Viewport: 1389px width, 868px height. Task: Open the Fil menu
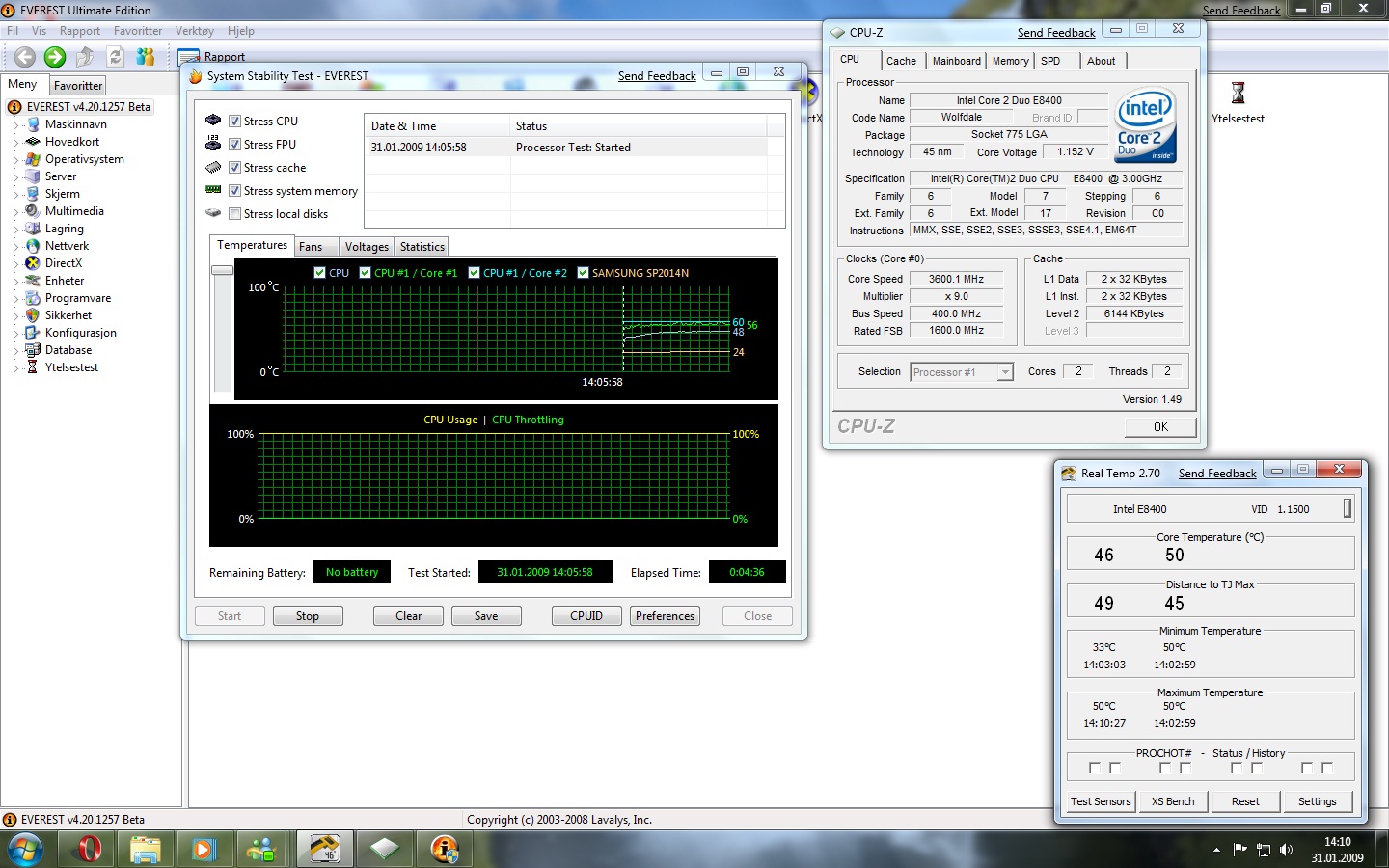pos(13,31)
